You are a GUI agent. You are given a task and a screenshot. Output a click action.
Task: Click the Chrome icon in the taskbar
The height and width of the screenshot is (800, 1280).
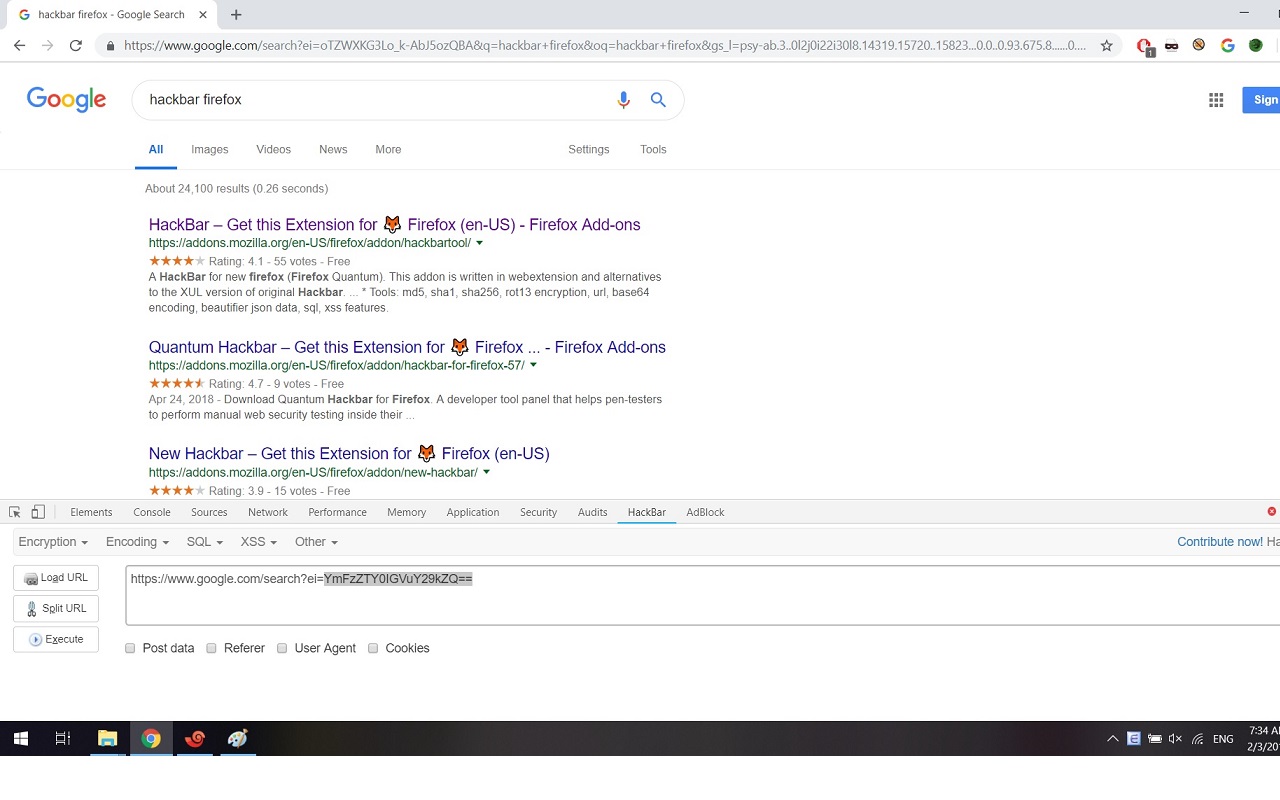point(151,739)
